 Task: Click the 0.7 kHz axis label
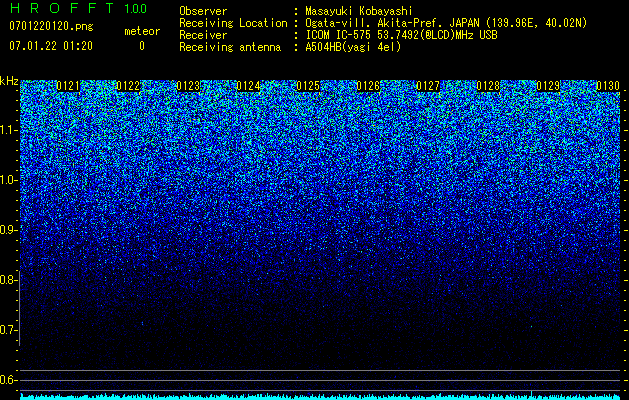click(8, 330)
